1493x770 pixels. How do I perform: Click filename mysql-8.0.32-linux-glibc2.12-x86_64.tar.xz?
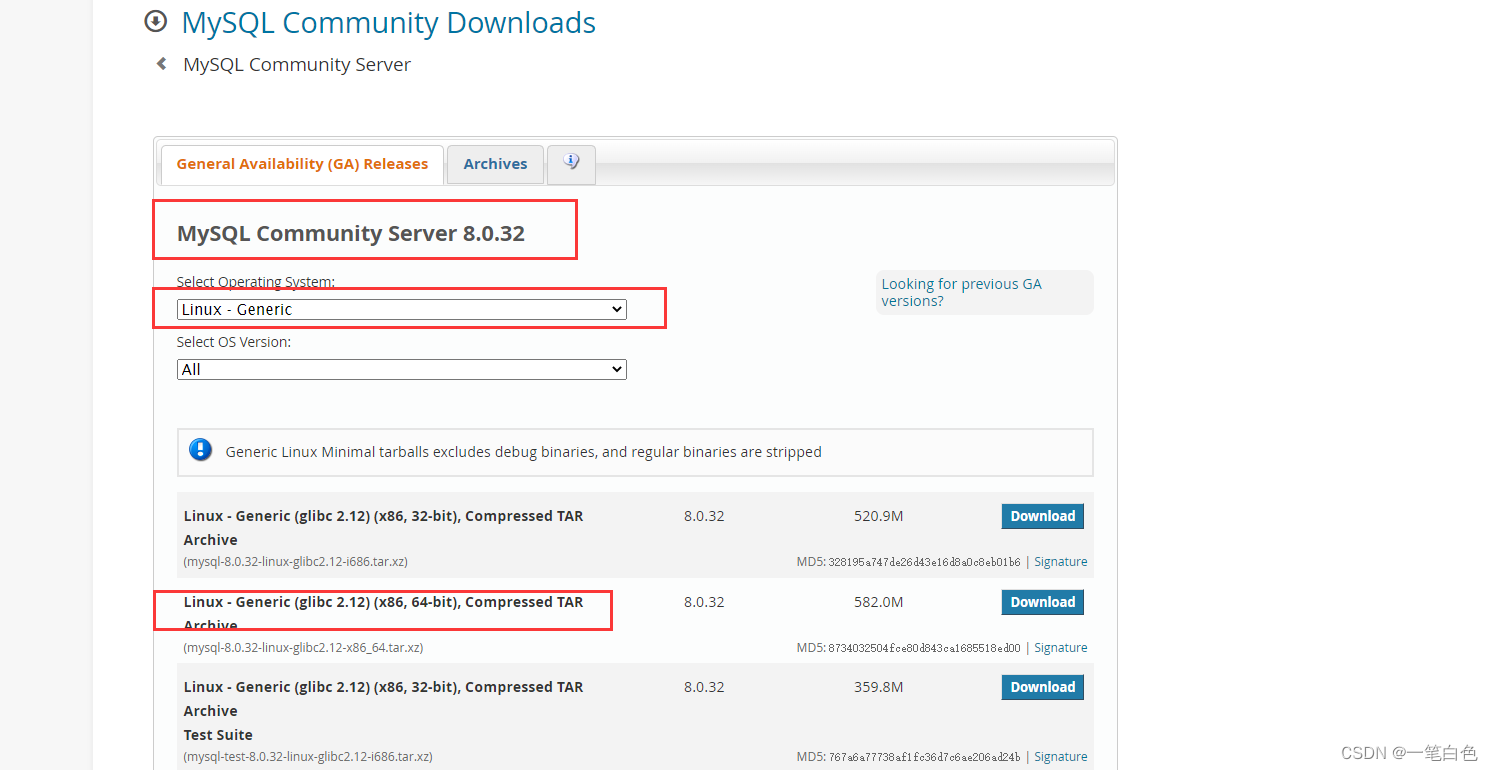(x=303, y=648)
